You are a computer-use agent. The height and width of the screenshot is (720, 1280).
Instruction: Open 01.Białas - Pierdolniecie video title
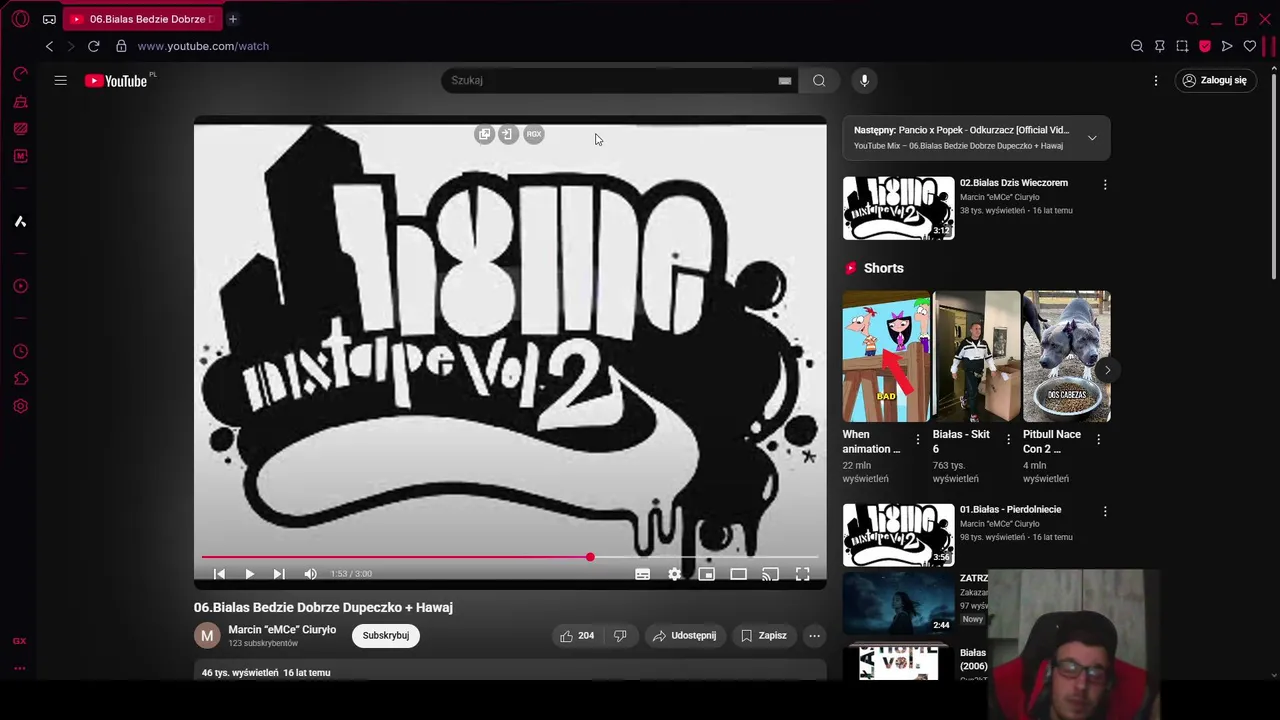point(1010,509)
